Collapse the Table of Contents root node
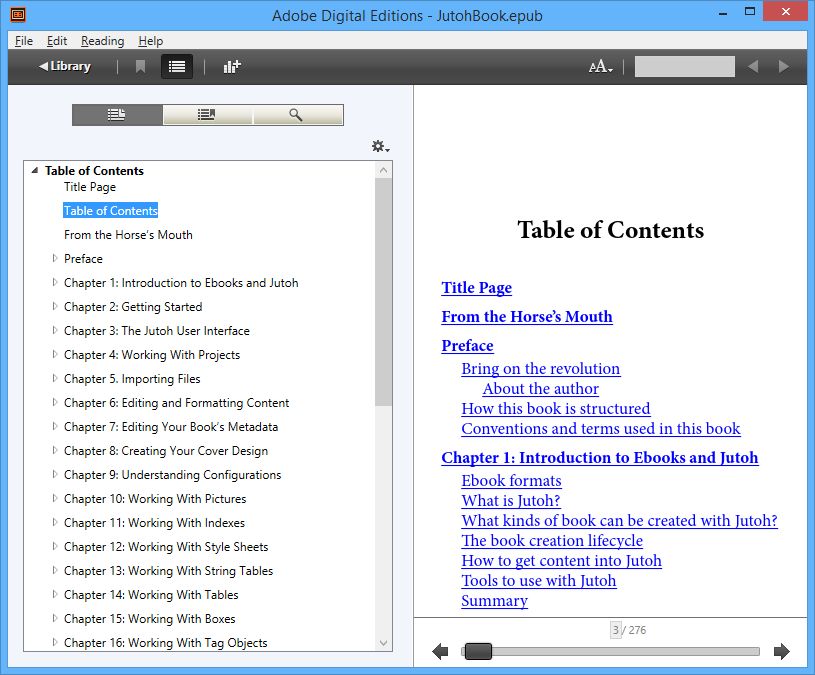815x675 pixels. [35, 170]
